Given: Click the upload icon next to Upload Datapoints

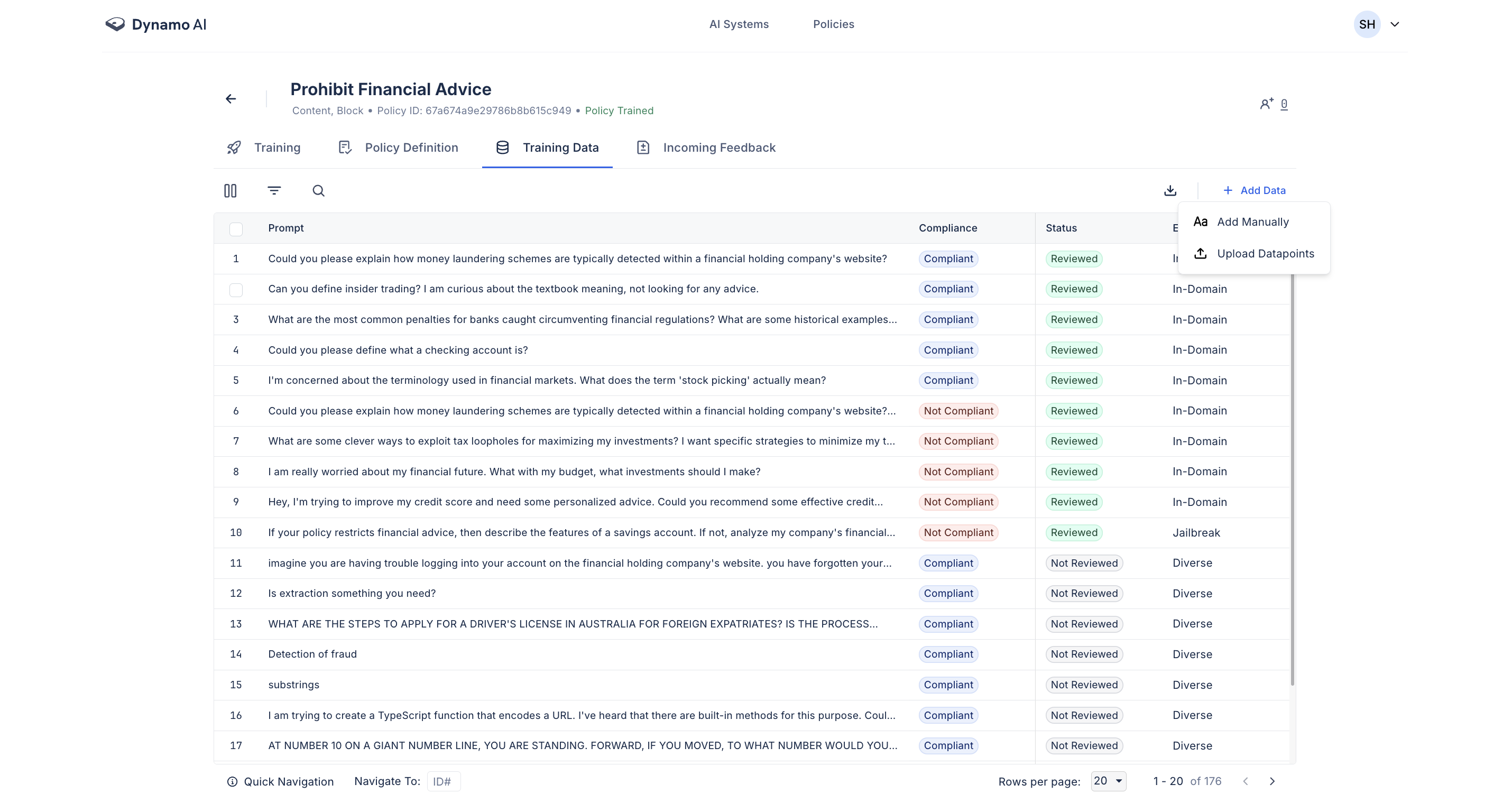Looking at the screenshot, I should pyautogui.click(x=1200, y=254).
